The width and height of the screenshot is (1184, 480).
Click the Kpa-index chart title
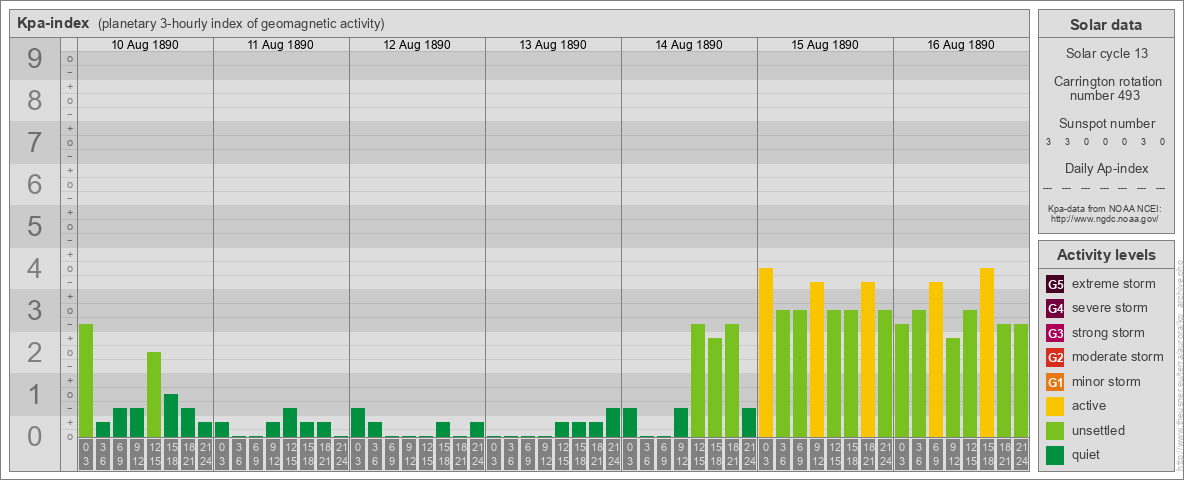click(x=54, y=23)
